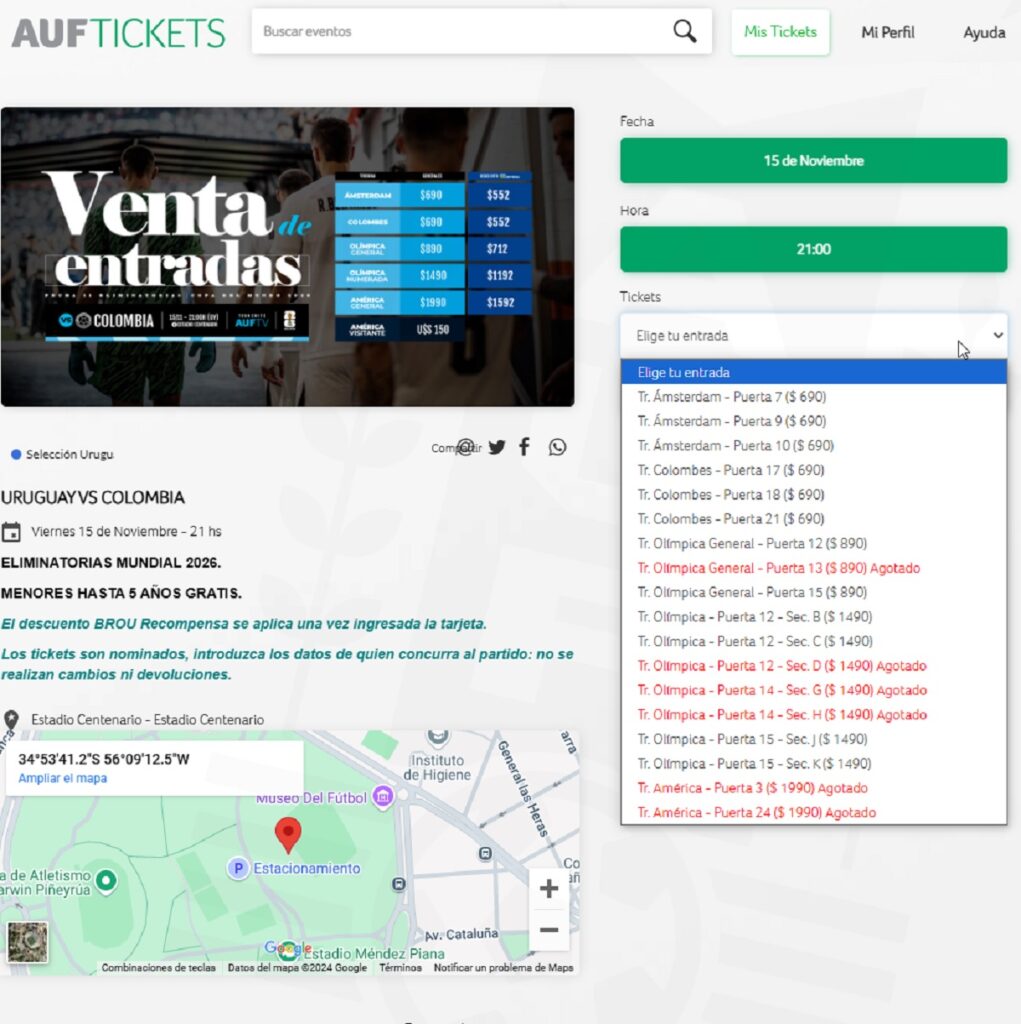Share event via Facebook icon

524,447
